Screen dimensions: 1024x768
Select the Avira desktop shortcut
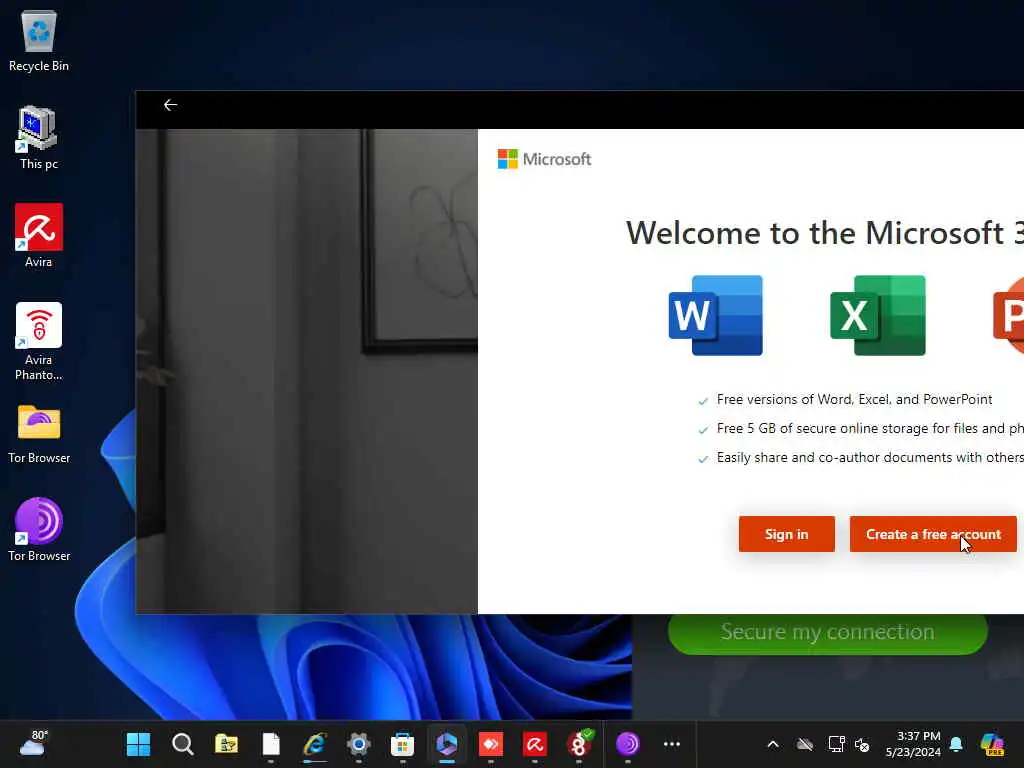39,236
